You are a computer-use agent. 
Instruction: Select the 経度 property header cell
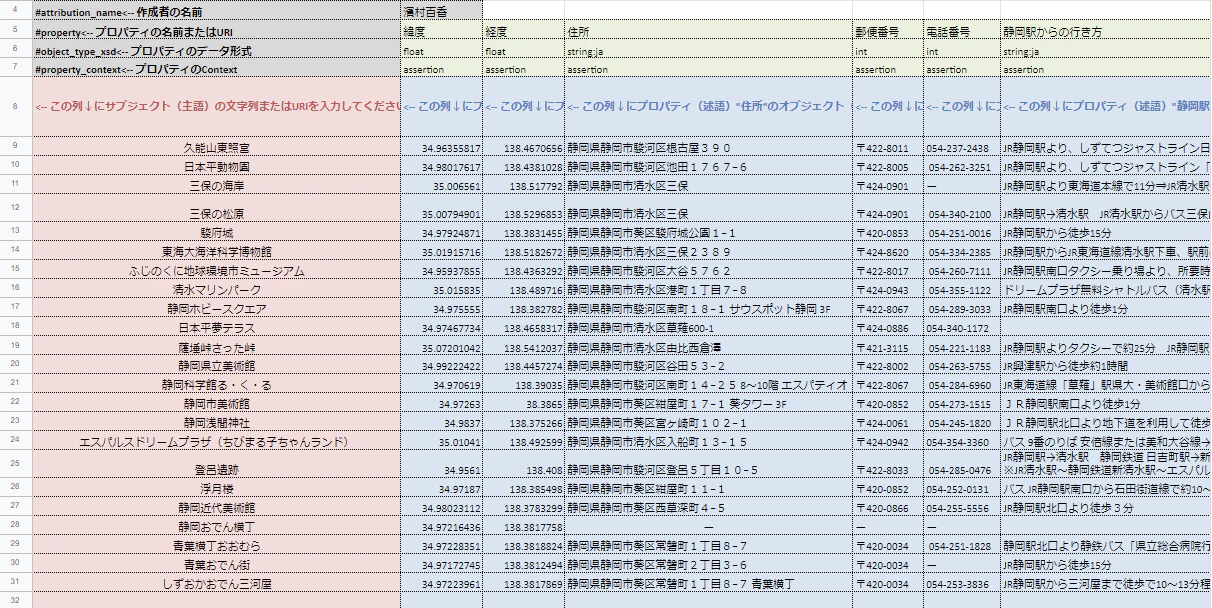click(x=523, y=32)
